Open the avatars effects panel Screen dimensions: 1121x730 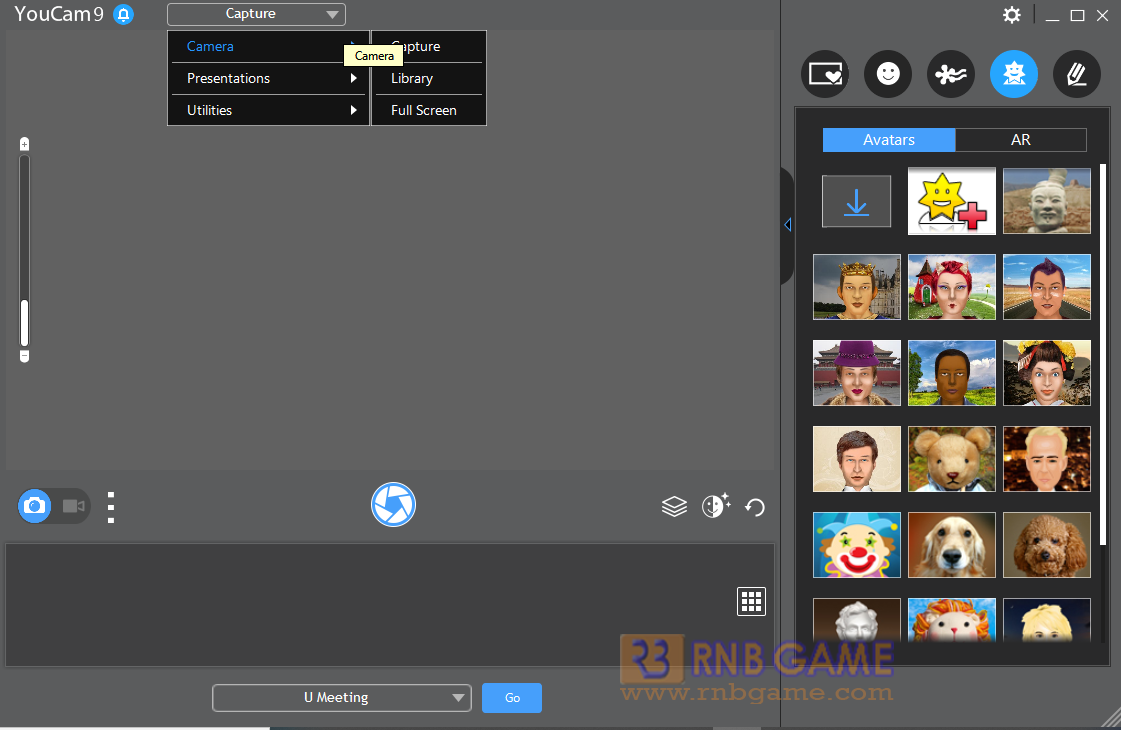click(1014, 74)
